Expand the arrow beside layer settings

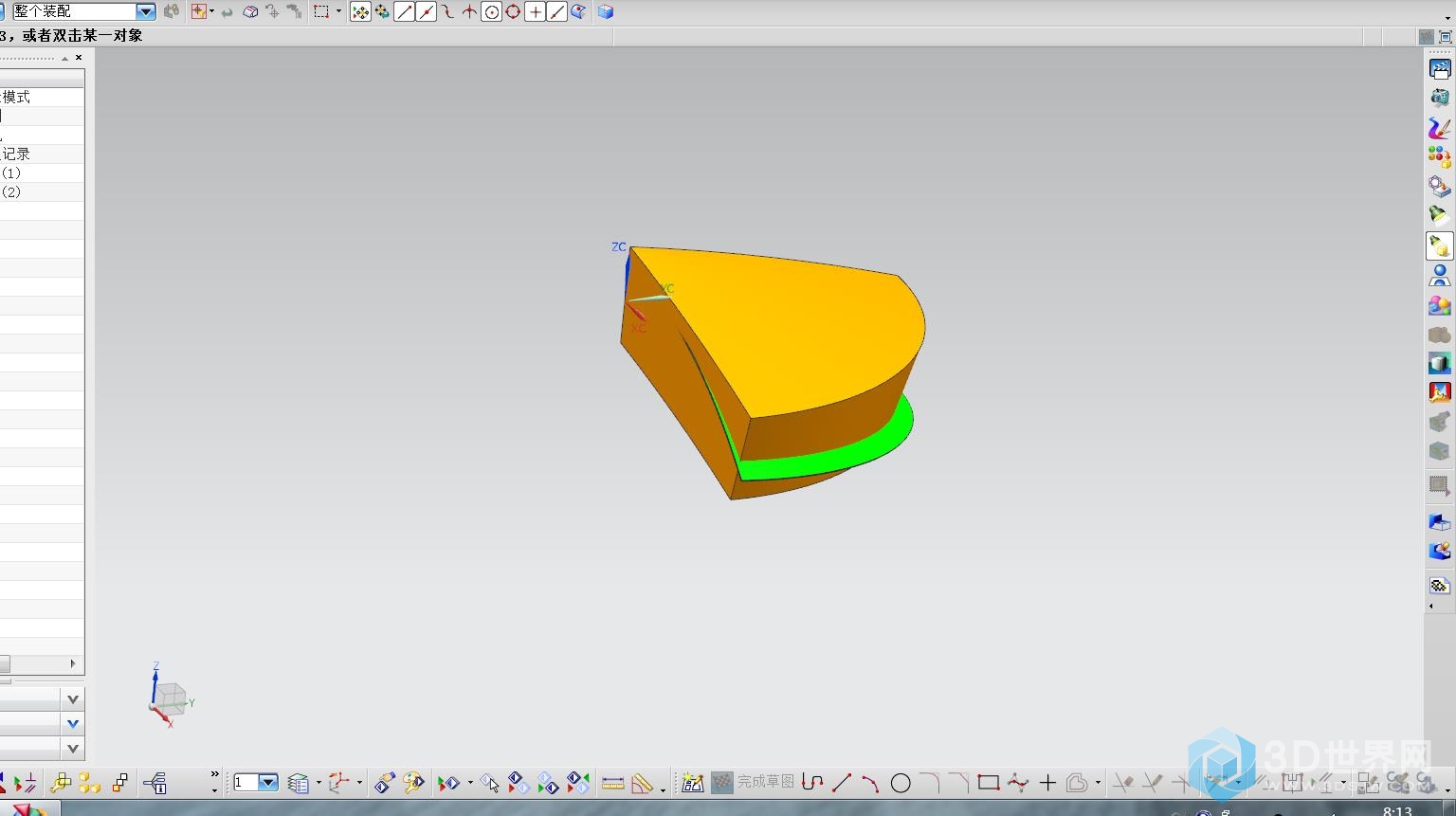click(318, 783)
